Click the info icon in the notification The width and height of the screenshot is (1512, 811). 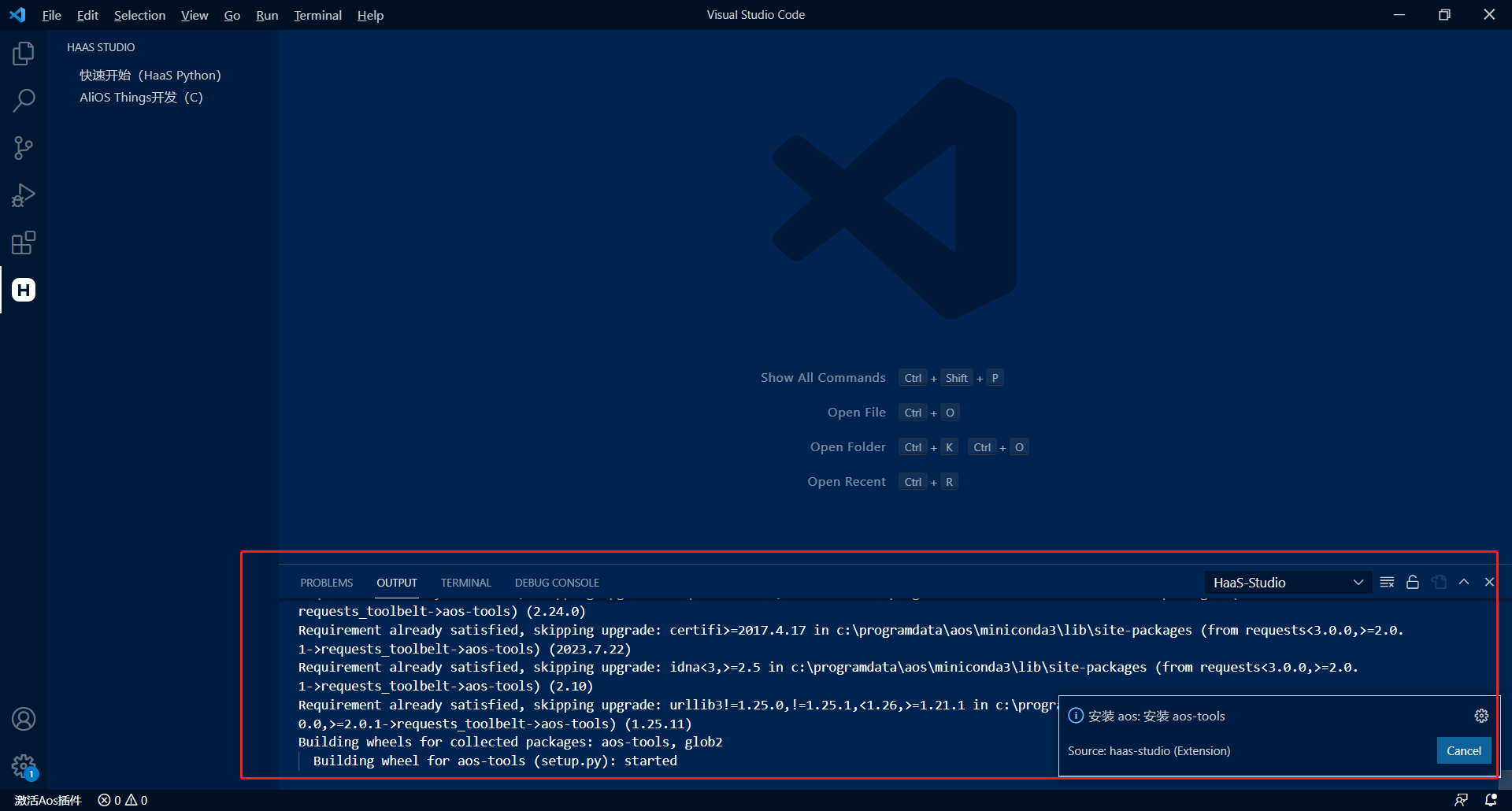tap(1076, 716)
